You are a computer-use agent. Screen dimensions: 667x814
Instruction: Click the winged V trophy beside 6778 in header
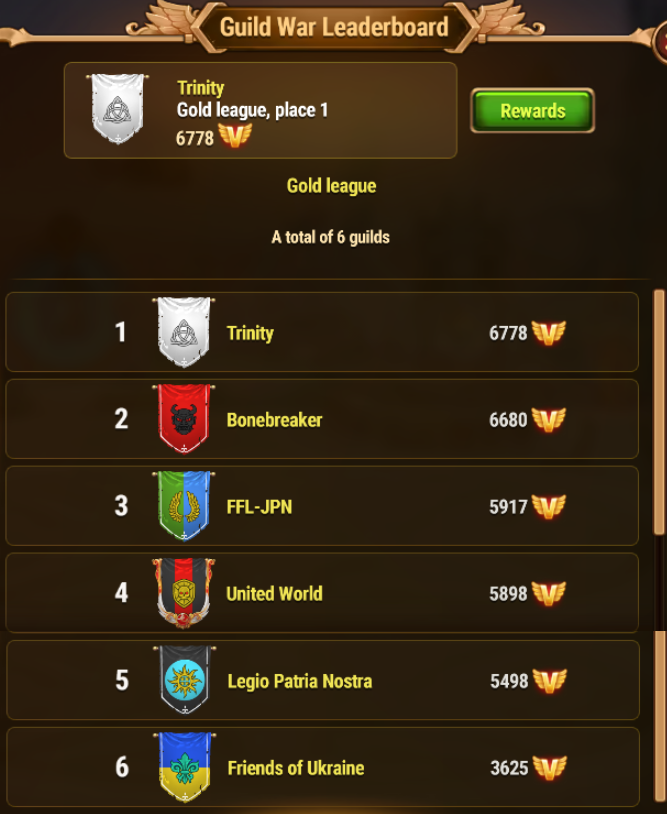pyautogui.click(x=235, y=137)
